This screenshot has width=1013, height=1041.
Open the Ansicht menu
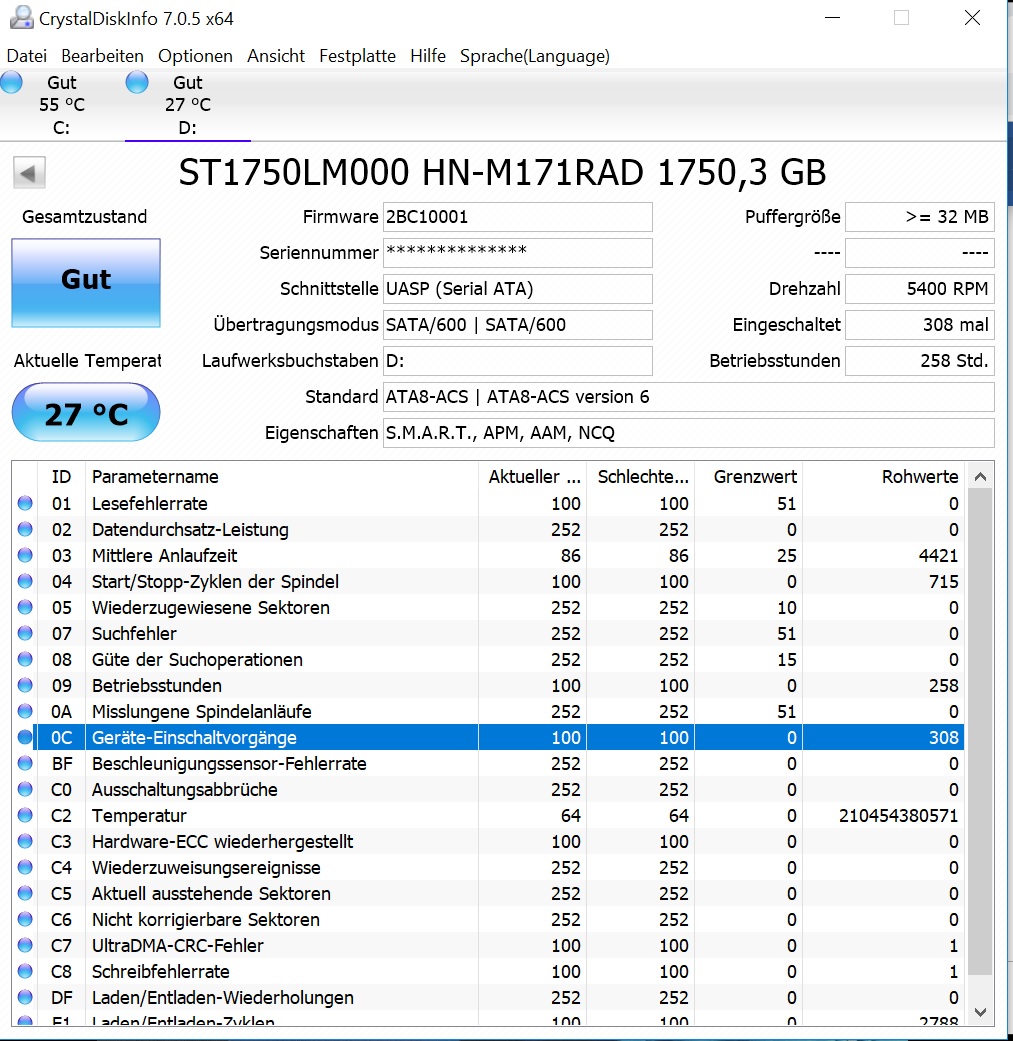tap(276, 56)
